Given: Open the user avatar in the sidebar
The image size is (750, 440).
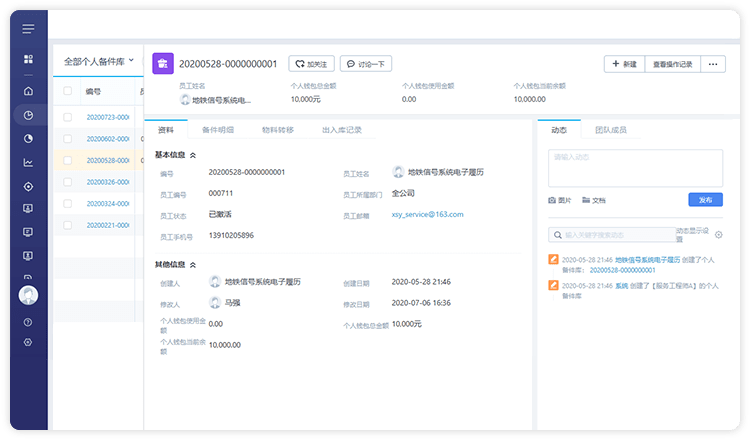Looking at the screenshot, I should click(x=28, y=295).
